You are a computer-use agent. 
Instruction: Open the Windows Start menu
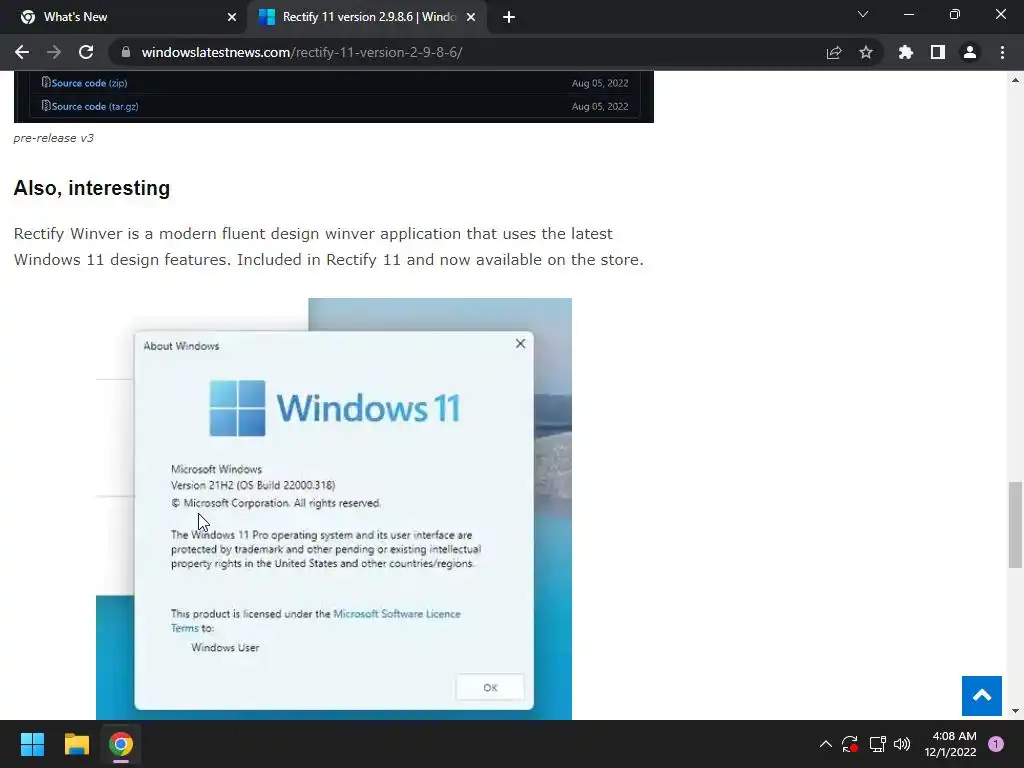(x=32, y=744)
